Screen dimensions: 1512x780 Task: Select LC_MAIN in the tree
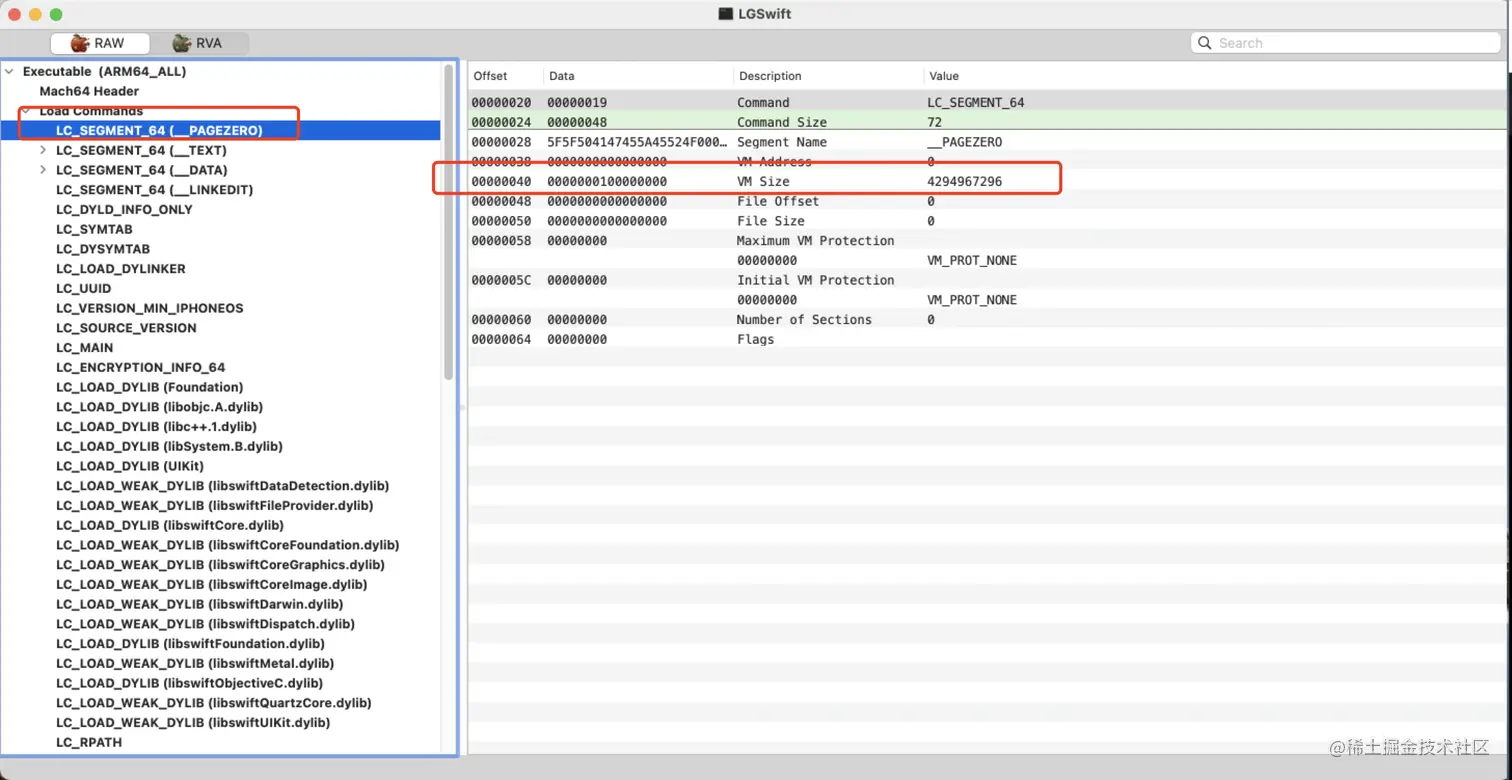[85, 348]
